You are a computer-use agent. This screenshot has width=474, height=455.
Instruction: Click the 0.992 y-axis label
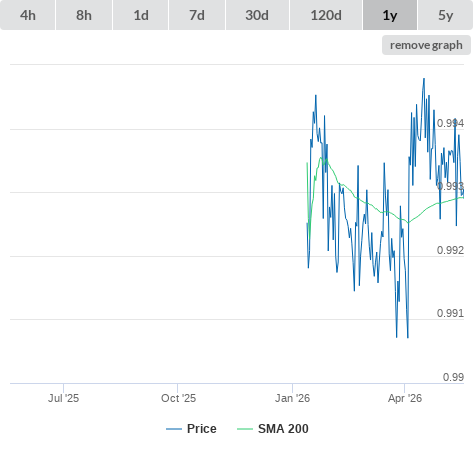pos(450,250)
